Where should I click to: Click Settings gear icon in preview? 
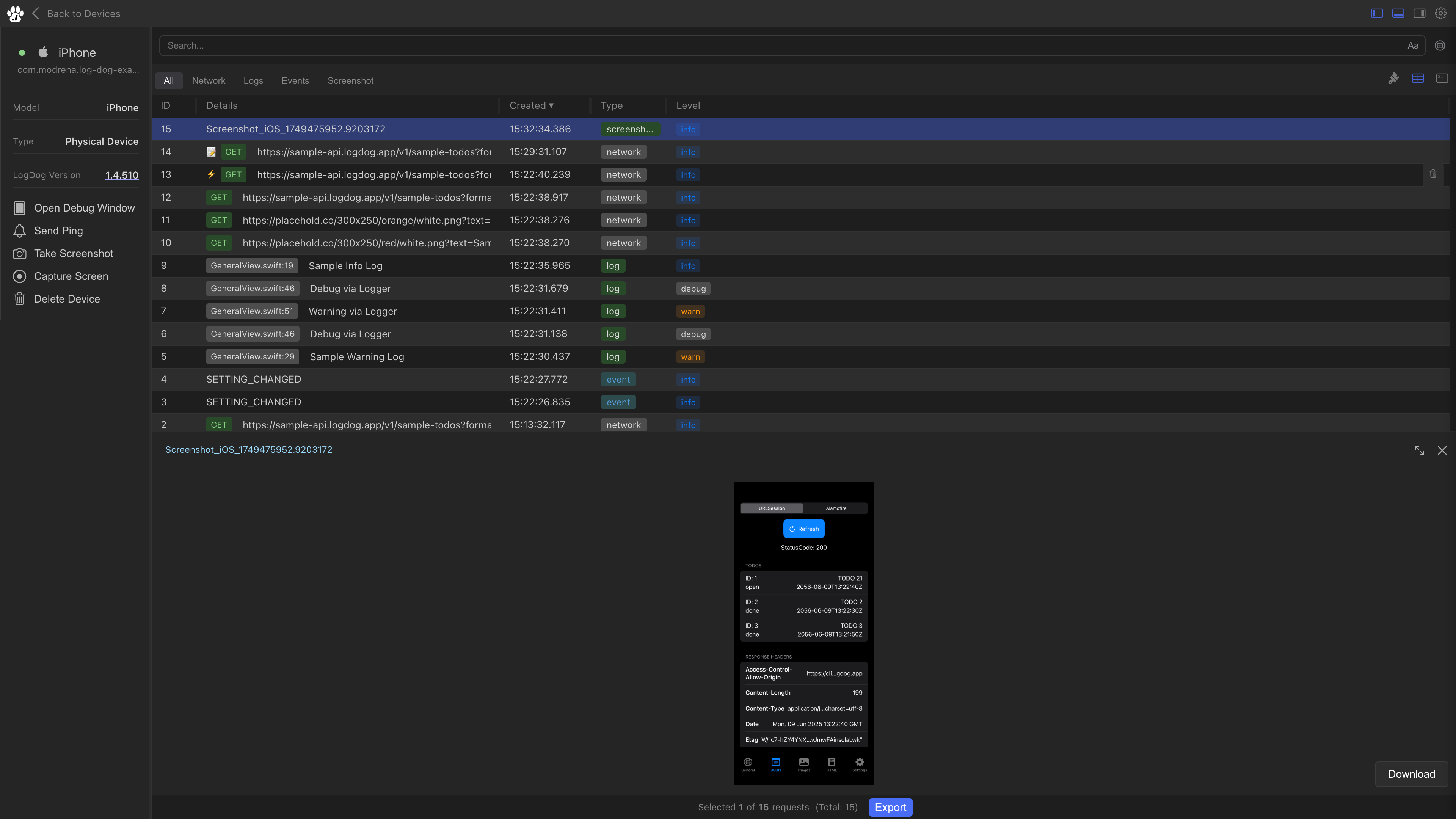[x=860, y=764]
